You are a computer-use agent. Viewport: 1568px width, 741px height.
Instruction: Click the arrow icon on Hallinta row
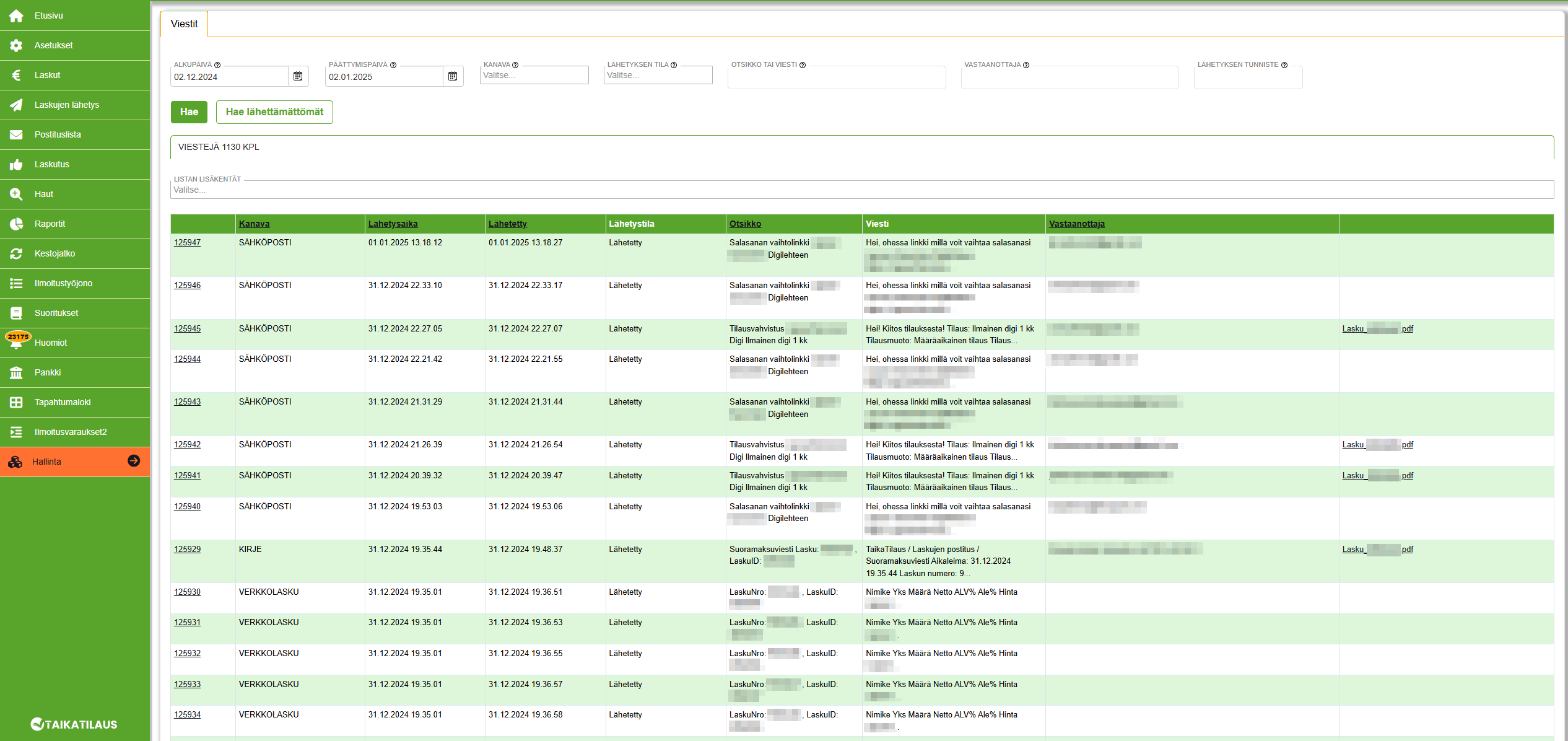(134, 461)
